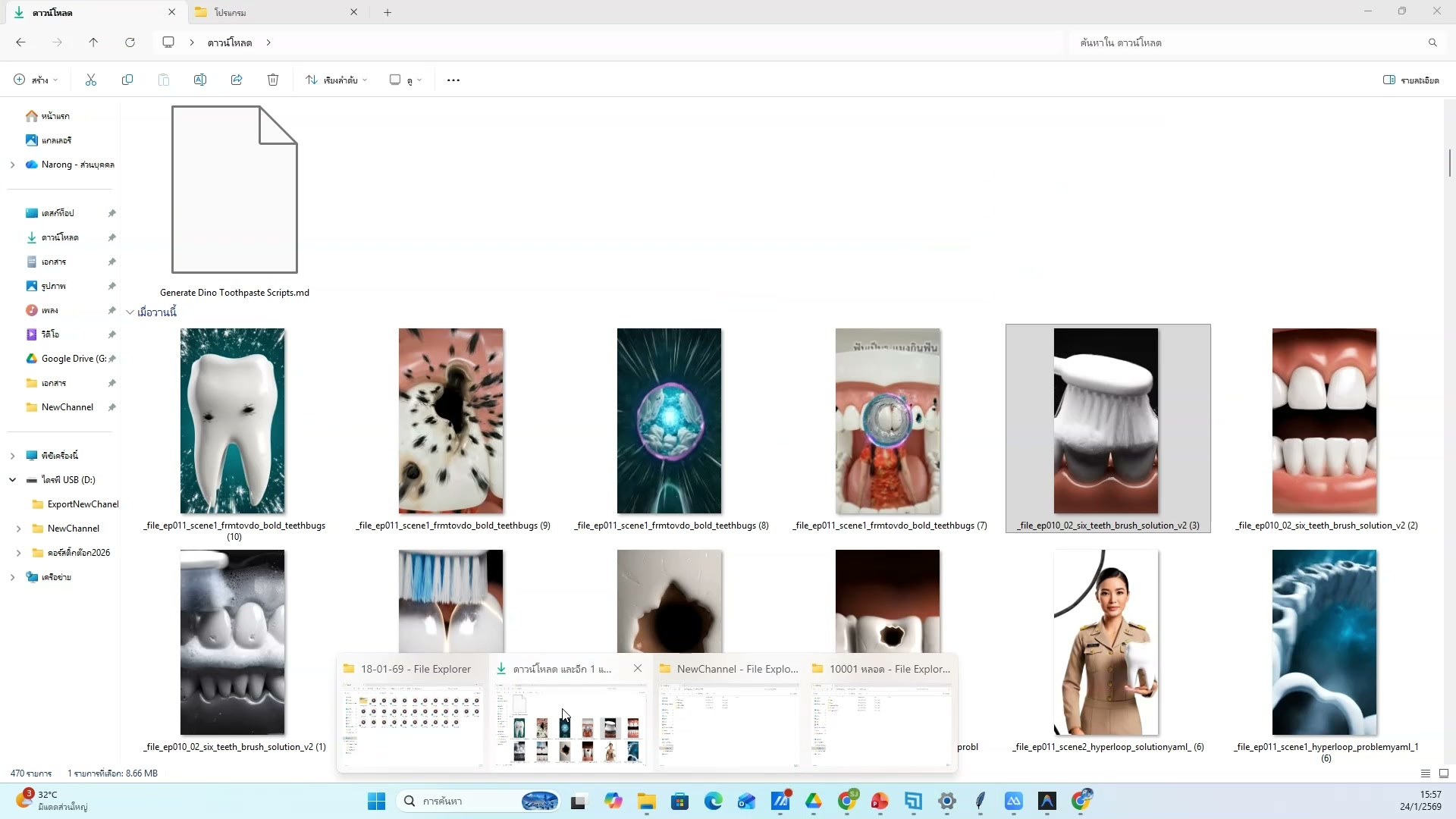The image size is (1456, 819).
Task: Click the Rename icon in toolbar
Action: click(200, 80)
